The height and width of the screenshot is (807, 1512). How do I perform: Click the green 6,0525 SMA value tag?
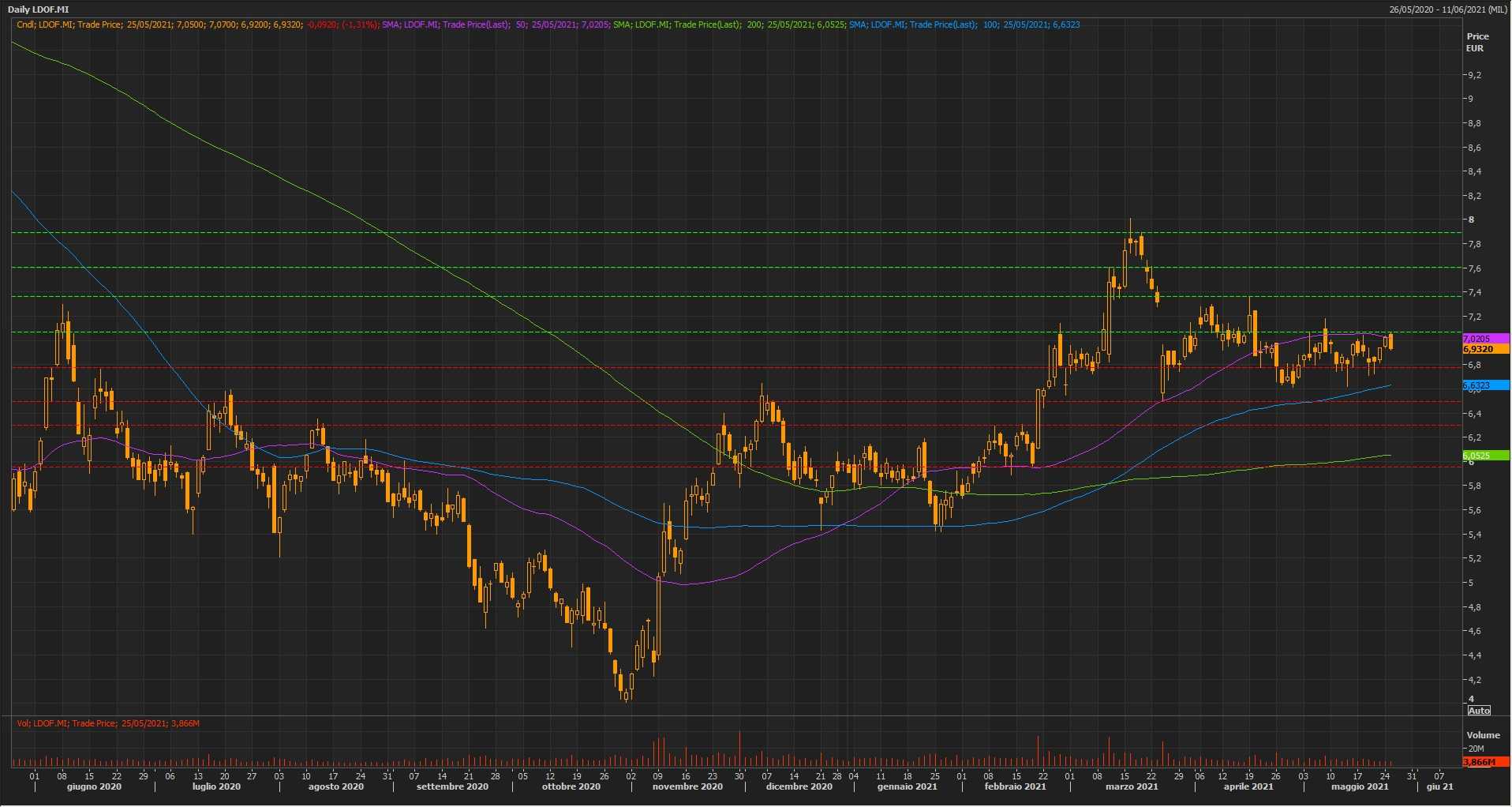(x=1484, y=456)
